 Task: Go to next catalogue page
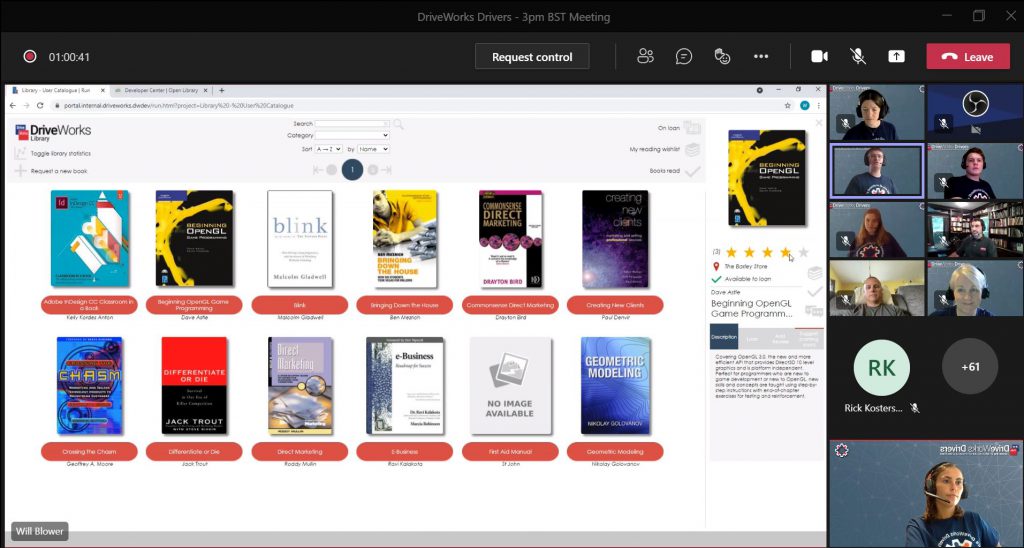[372, 170]
